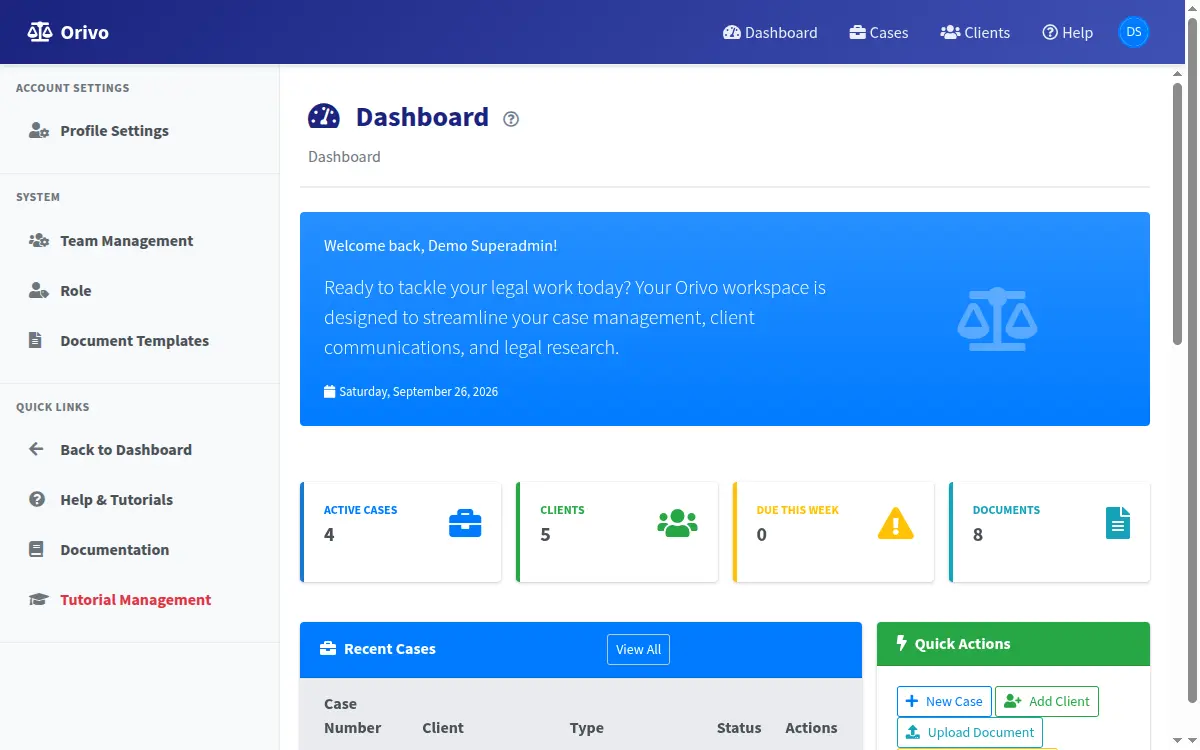Click the Profile Settings user-gear icon
This screenshot has width=1200, height=750.
point(39,131)
